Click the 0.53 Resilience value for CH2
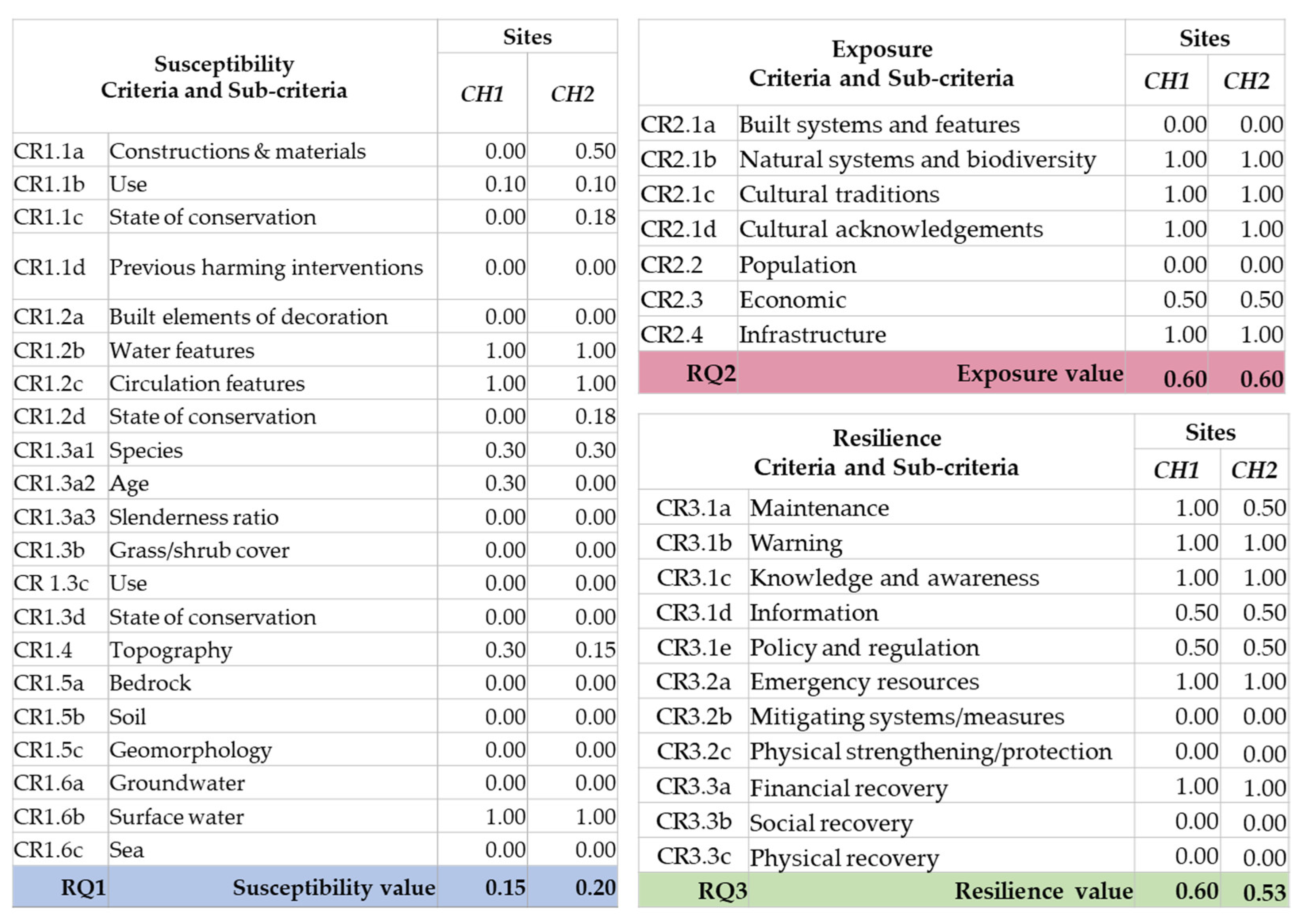1301x924 pixels. click(x=1264, y=892)
